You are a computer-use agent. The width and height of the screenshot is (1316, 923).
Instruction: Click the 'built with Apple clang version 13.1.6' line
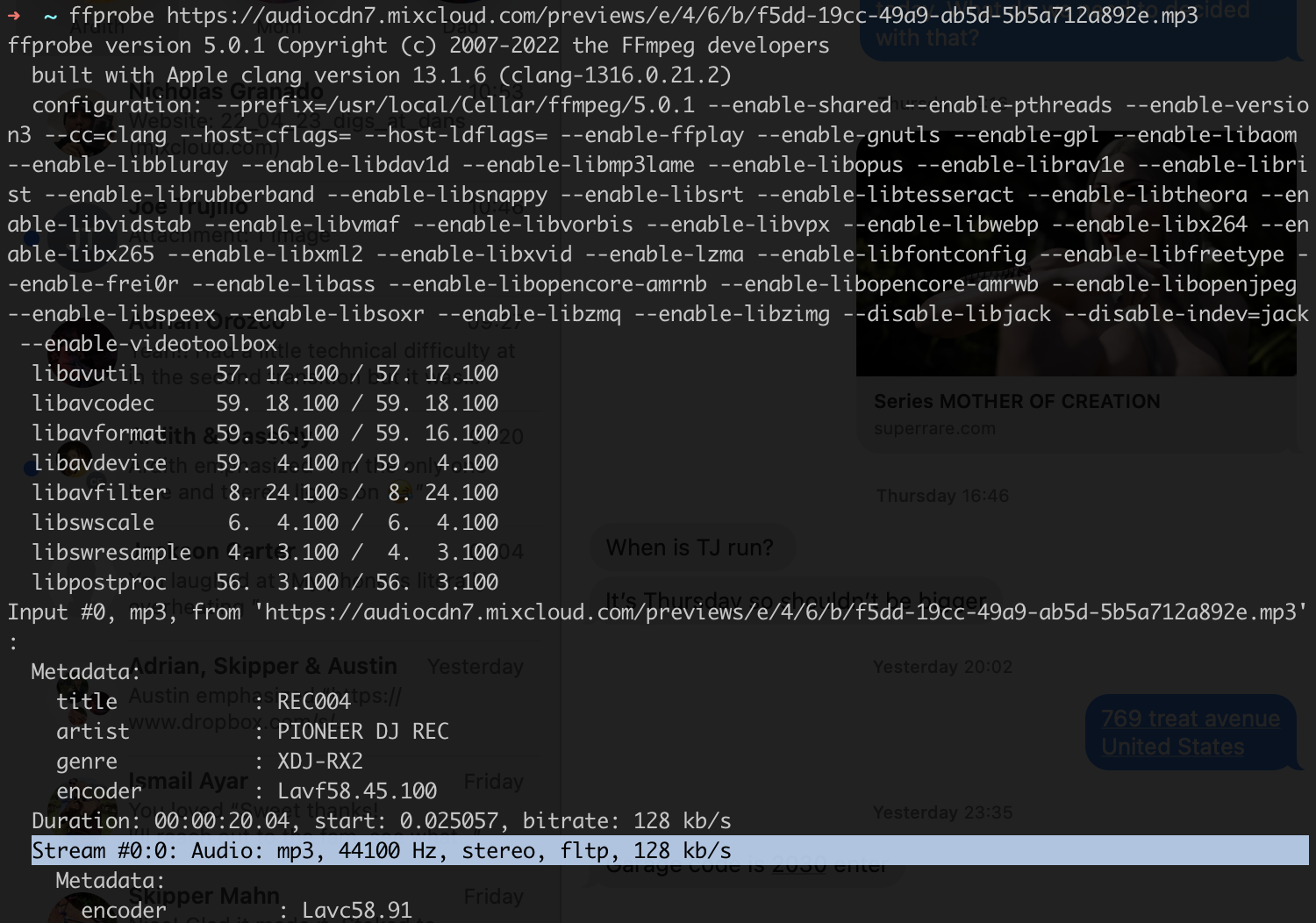382,75
